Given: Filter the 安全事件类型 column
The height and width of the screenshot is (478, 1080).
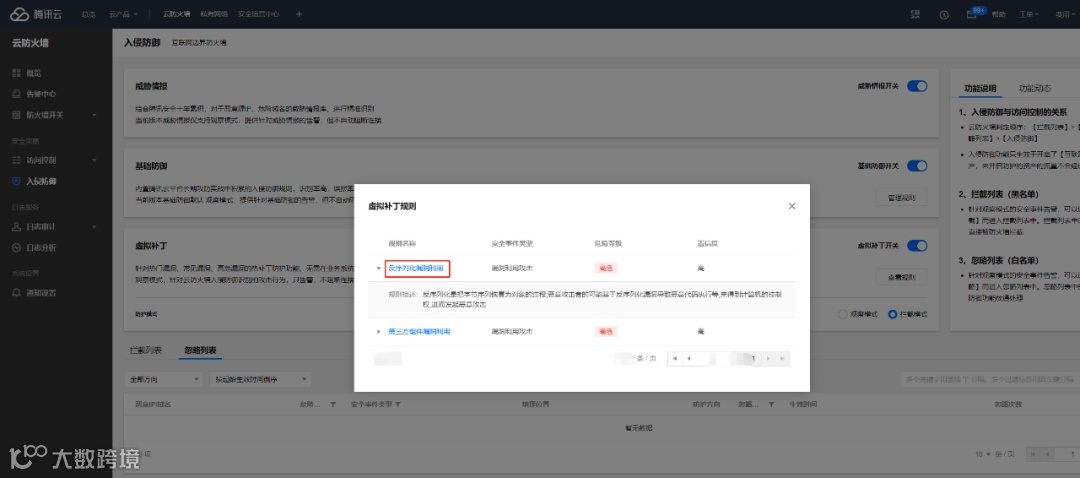Looking at the screenshot, I should (397, 404).
